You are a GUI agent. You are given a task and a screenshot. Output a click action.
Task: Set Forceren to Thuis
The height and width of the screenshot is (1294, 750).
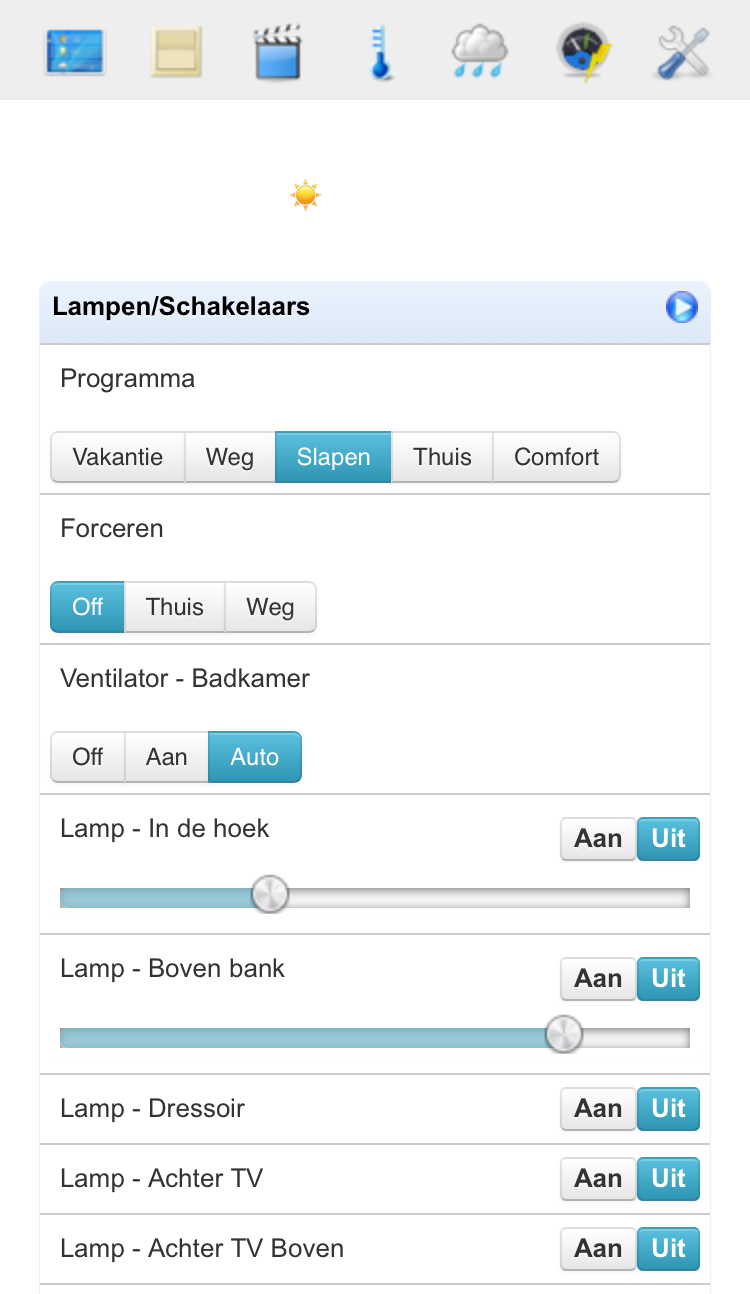(x=174, y=607)
